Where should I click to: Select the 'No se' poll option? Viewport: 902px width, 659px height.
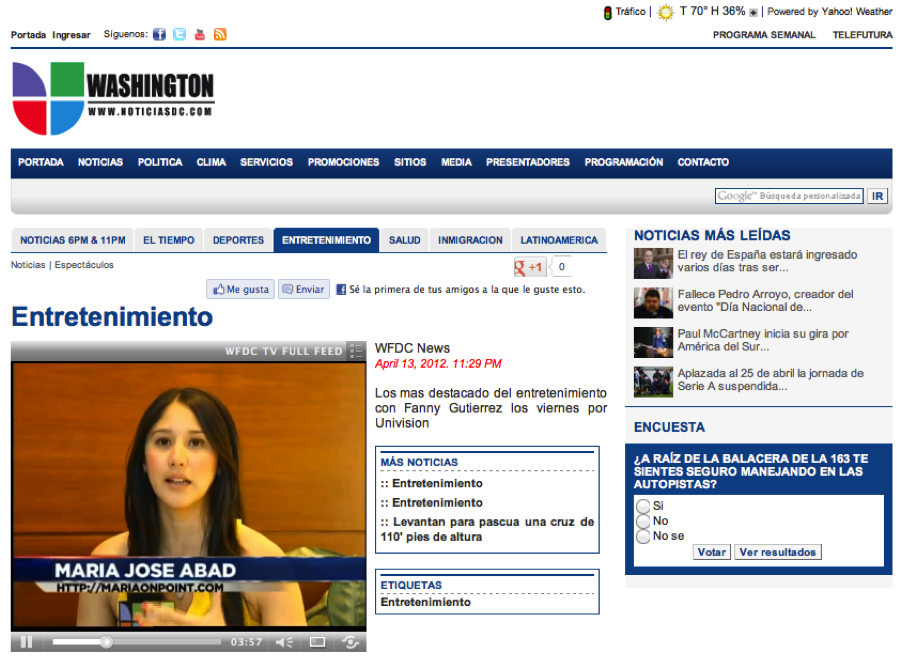tap(643, 536)
